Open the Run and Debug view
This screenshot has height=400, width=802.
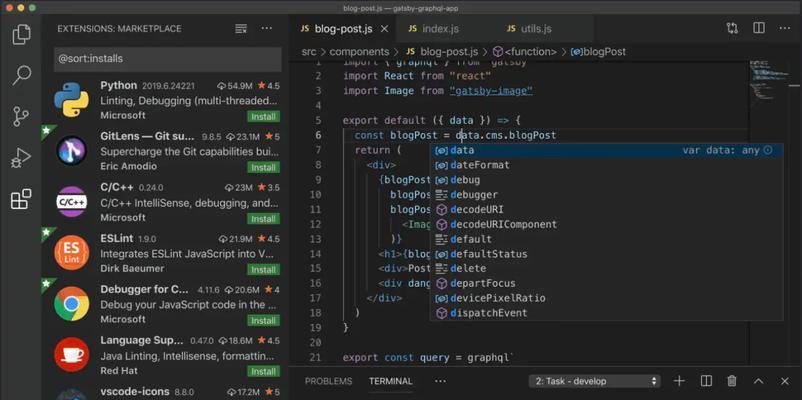(x=21, y=158)
